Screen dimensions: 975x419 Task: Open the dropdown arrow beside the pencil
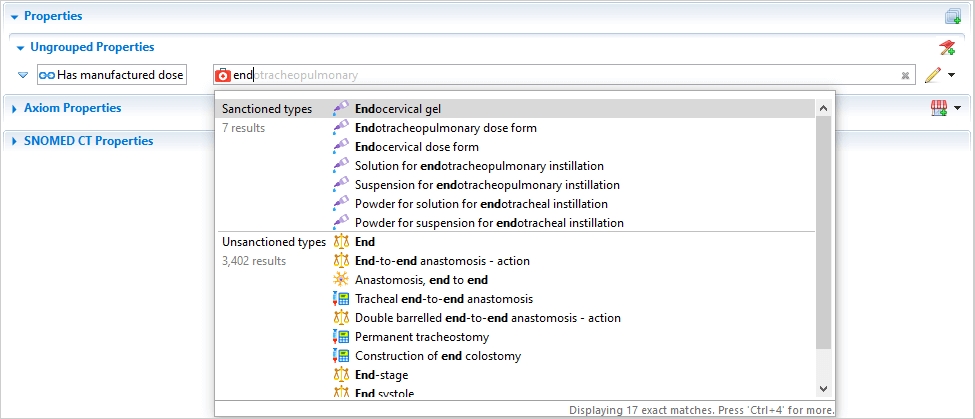(951, 75)
